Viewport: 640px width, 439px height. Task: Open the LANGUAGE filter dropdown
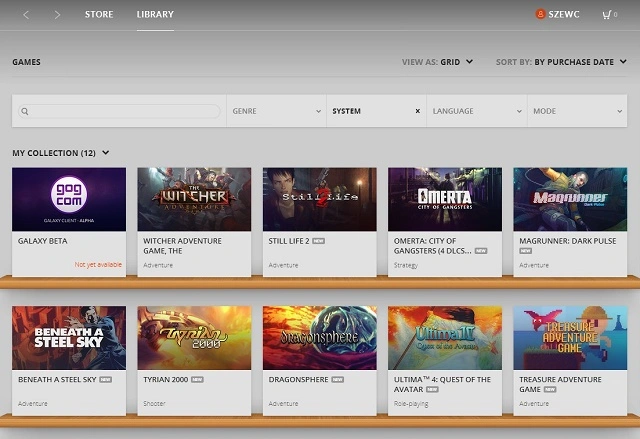pyautogui.click(x=477, y=111)
